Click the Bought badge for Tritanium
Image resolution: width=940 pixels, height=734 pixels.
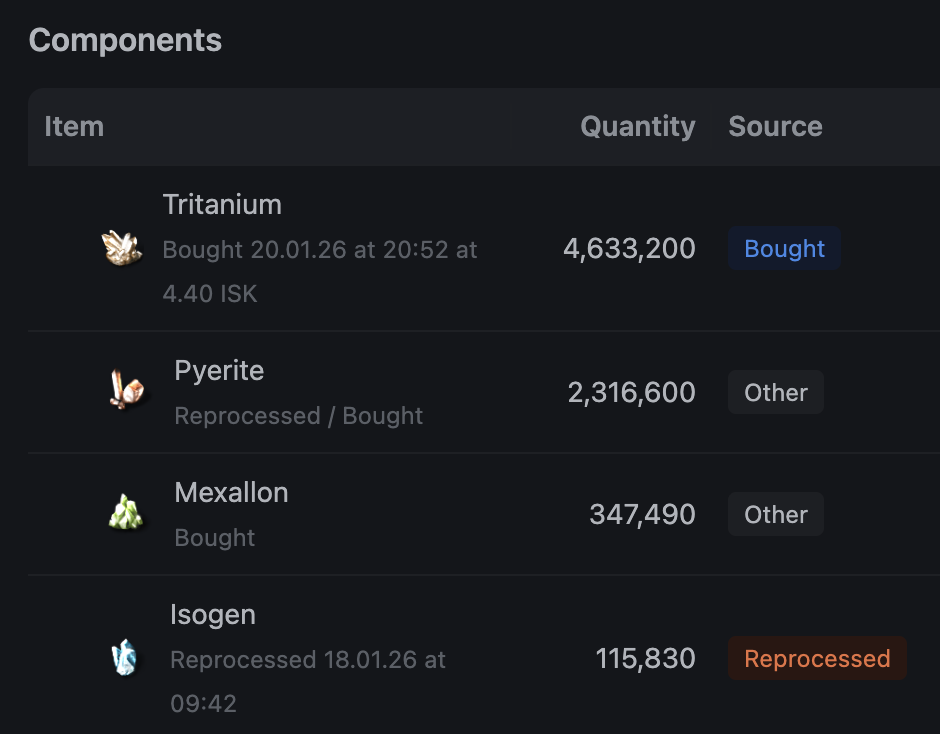click(x=784, y=249)
